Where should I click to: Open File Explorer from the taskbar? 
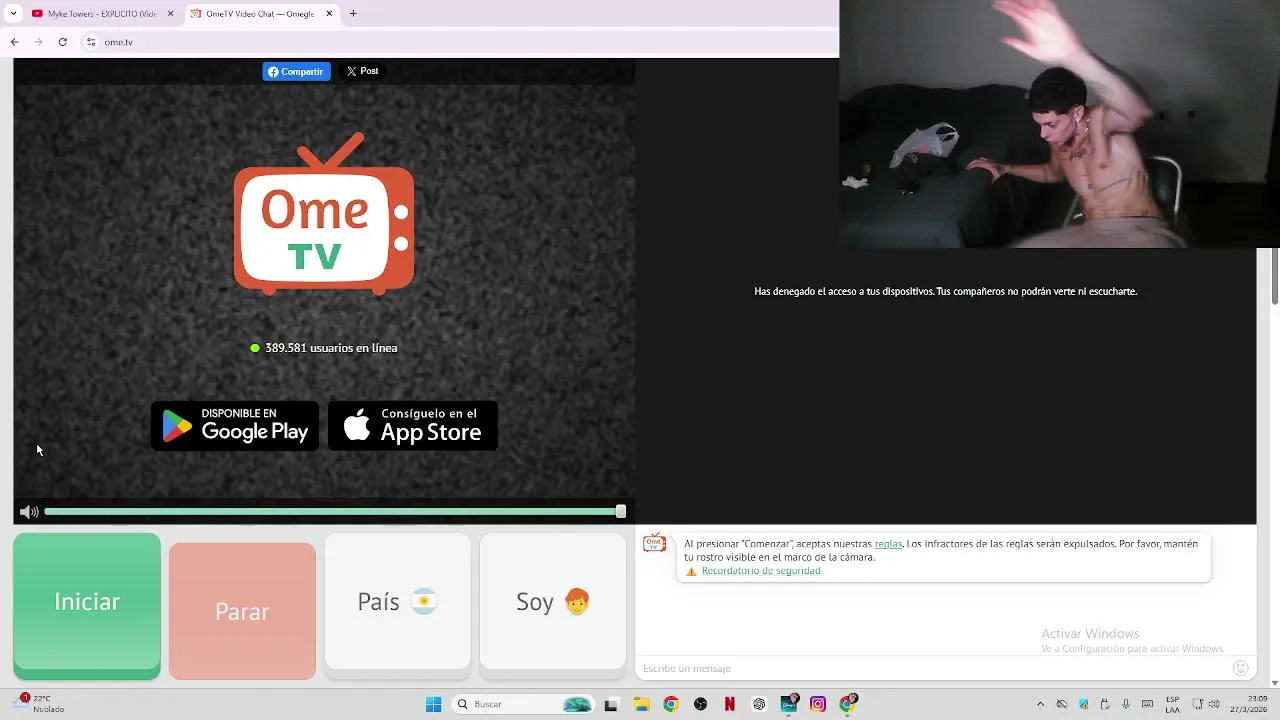[x=641, y=705]
